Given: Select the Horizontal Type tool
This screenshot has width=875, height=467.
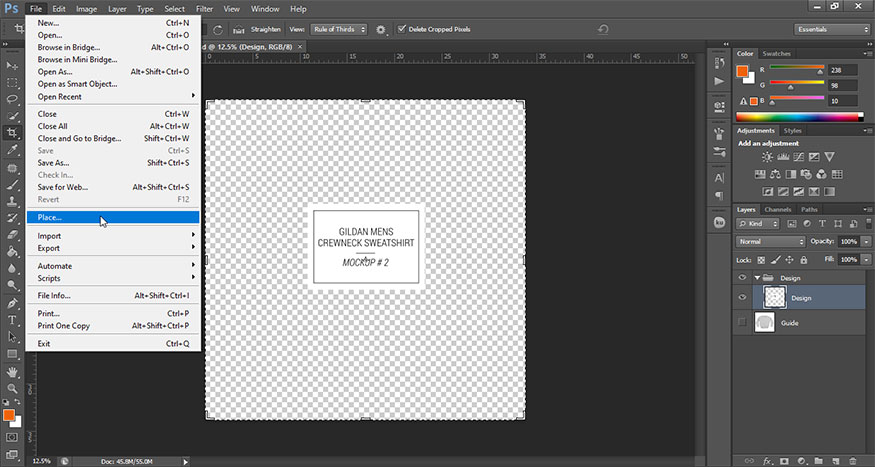Looking at the screenshot, I should pos(12,320).
